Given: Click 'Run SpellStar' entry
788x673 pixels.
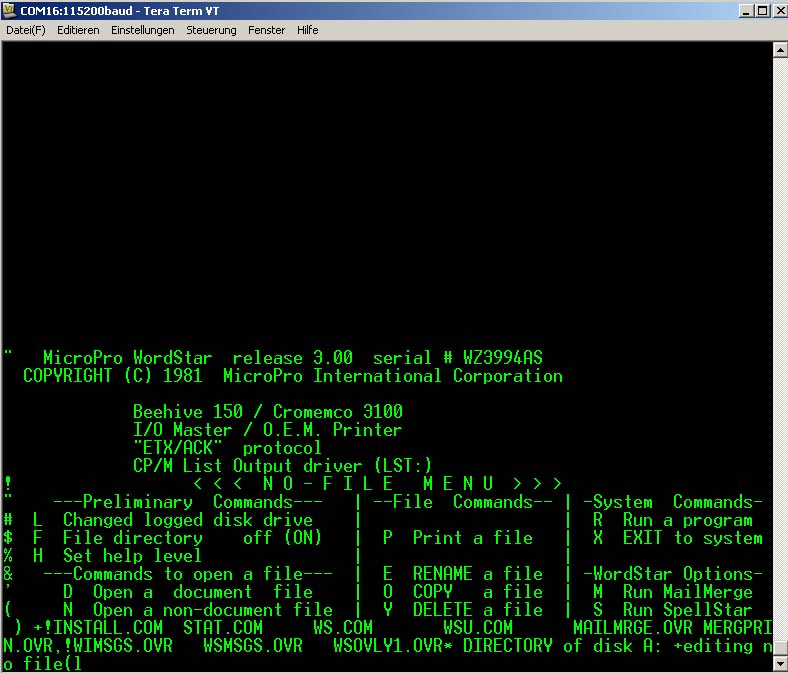Looking at the screenshot, I should (x=688, y=610).
